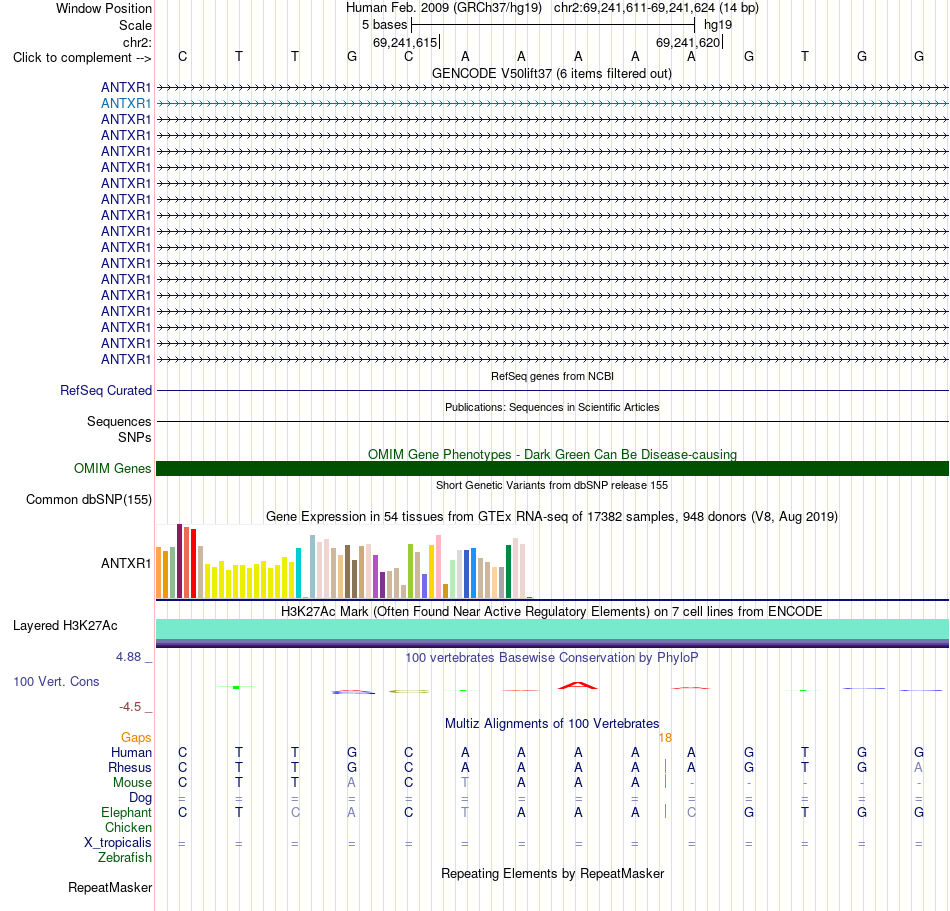Click the chr2: label beside the base ruler
Viewport: 950px width, 911px height.
(x=137, y=42)
